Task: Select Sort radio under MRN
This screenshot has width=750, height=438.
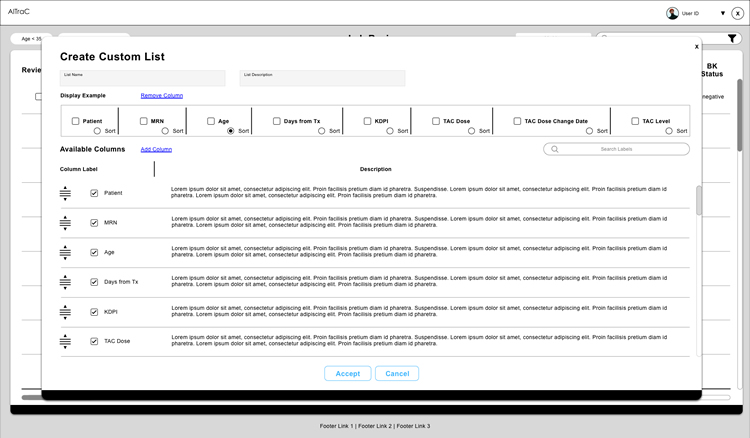Action: (165, 131)
